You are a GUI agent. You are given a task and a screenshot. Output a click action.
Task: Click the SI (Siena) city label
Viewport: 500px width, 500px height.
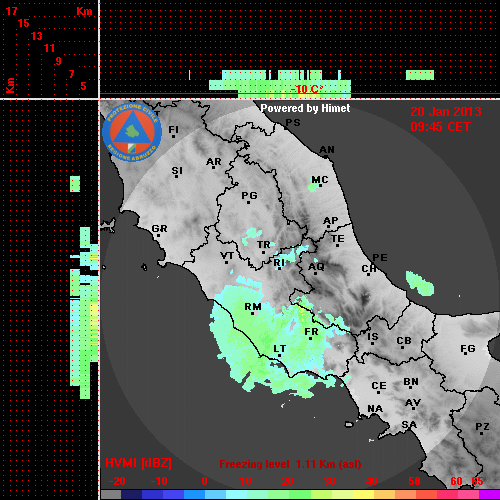point(177,171)
